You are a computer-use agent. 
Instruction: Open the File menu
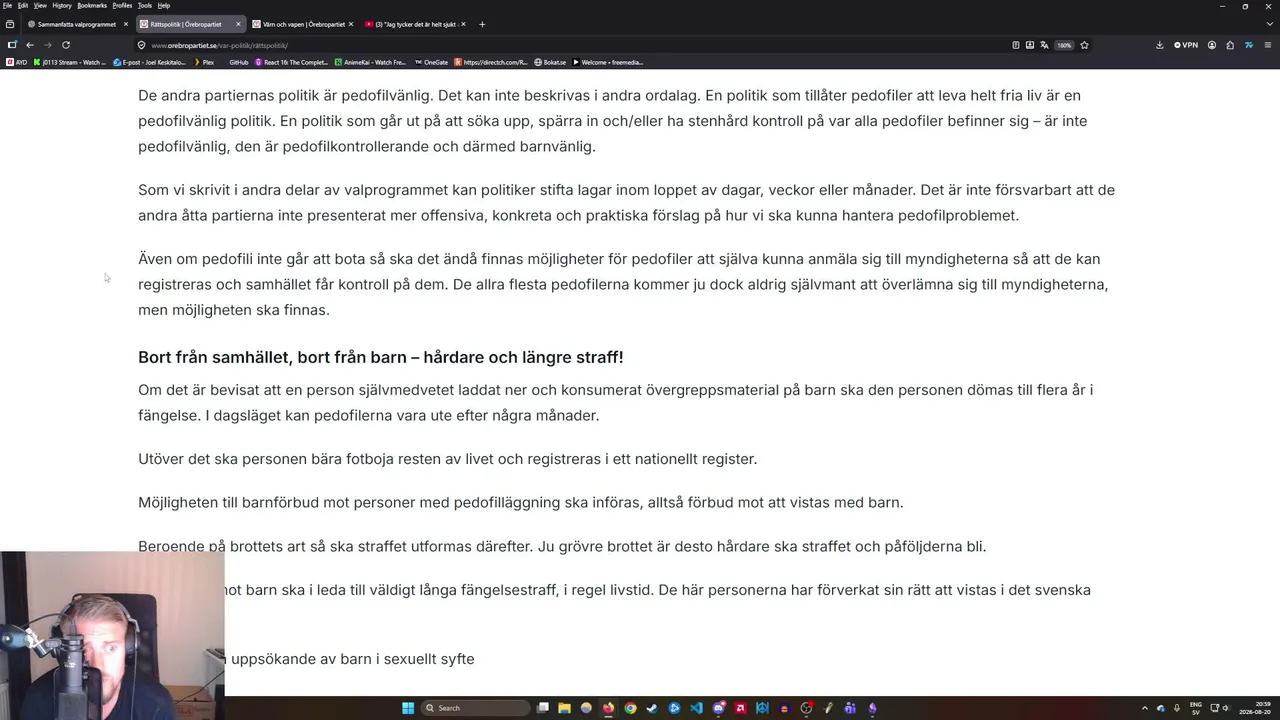[7, 5]
